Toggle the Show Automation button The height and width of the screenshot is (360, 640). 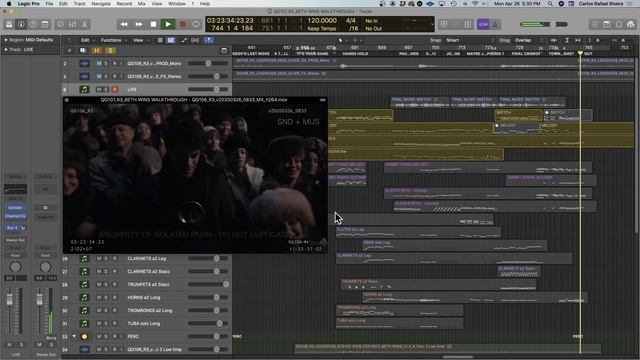(184, 40)
